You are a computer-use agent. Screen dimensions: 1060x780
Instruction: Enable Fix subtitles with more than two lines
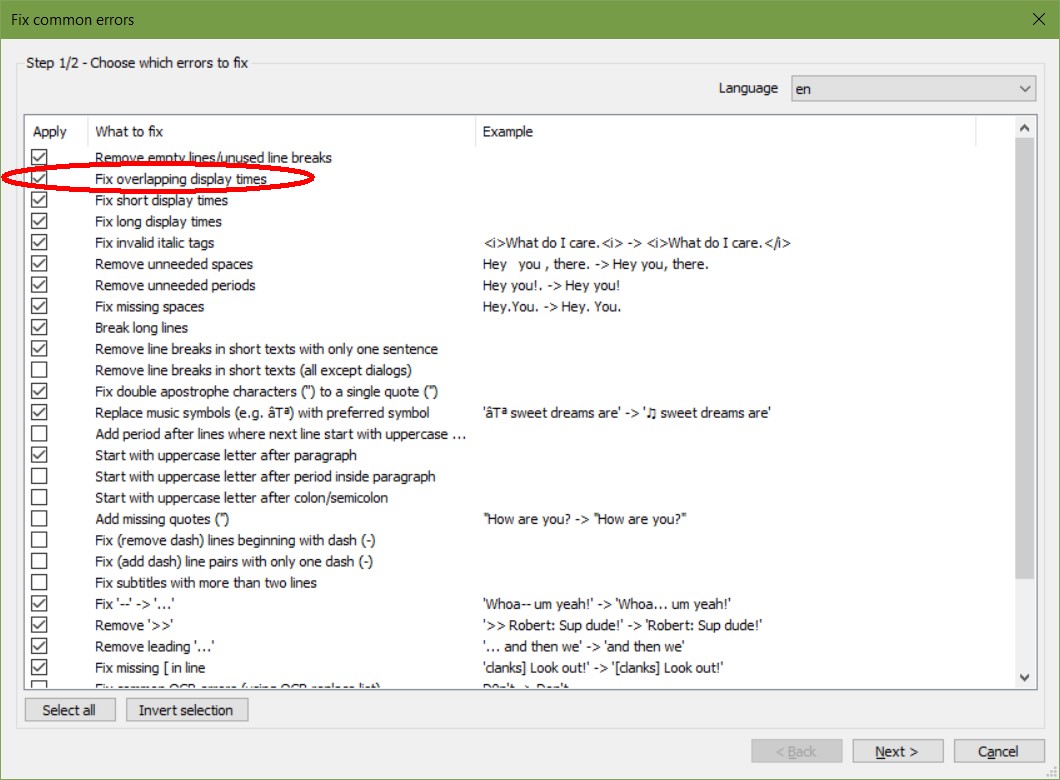[39, 583]
